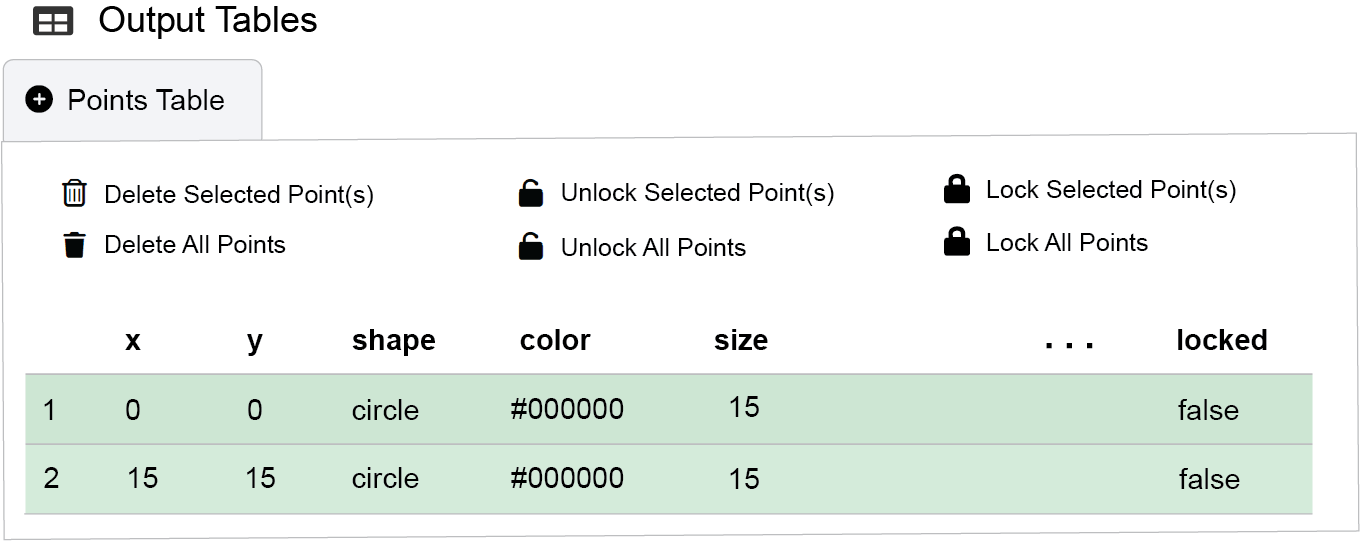
Task: Click the size value in row 2
Action: [744, 479]
